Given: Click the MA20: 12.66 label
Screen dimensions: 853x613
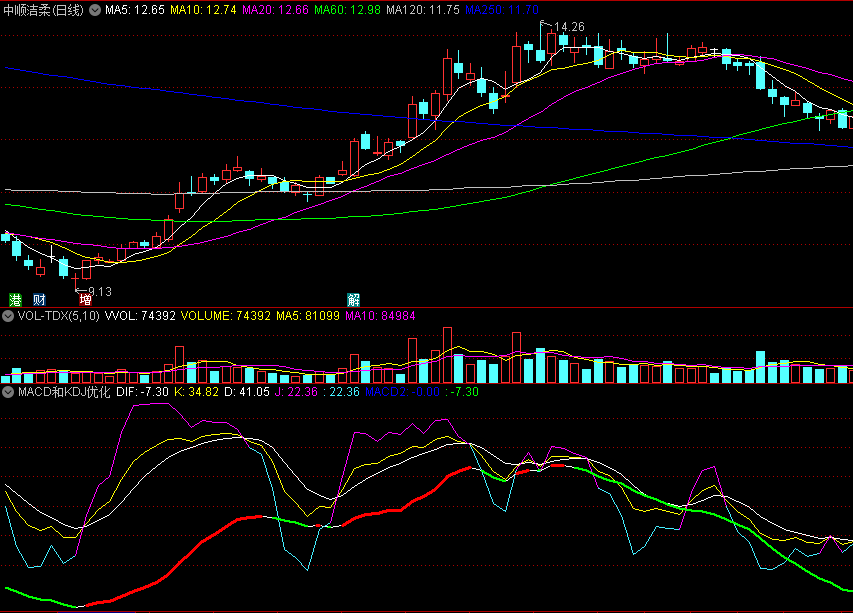Looking at the screenshot, I should [x=275, y=10].
